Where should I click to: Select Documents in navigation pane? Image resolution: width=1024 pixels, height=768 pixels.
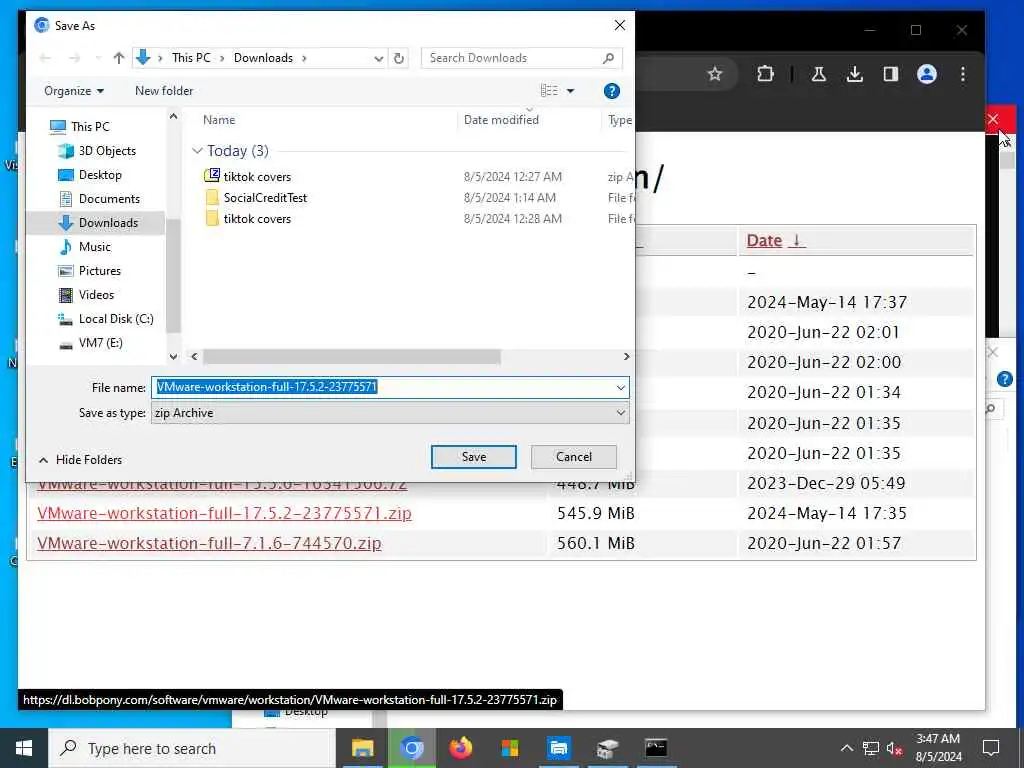coord(109,199)
